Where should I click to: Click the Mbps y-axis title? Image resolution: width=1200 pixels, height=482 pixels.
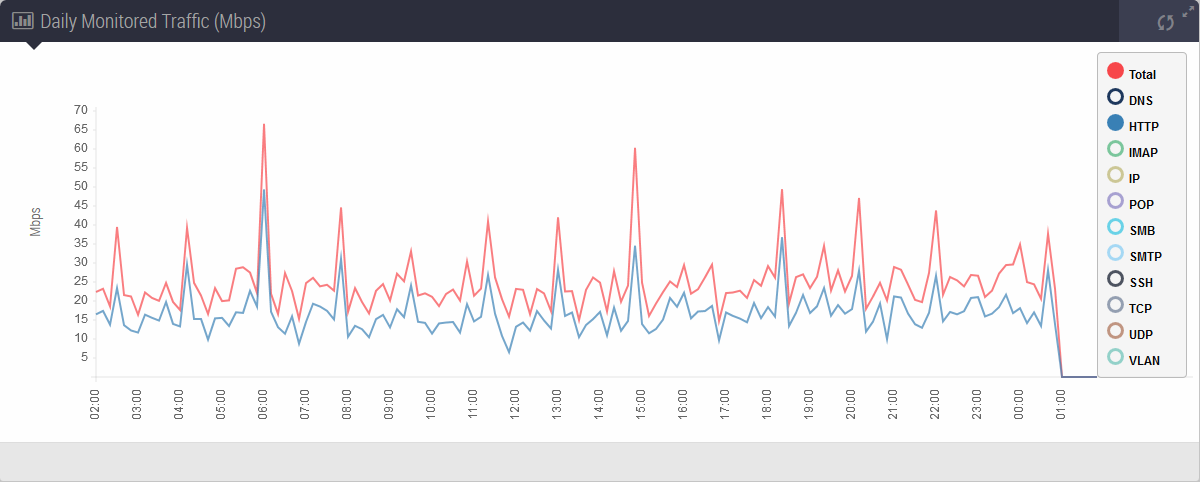tap(36, 222)
